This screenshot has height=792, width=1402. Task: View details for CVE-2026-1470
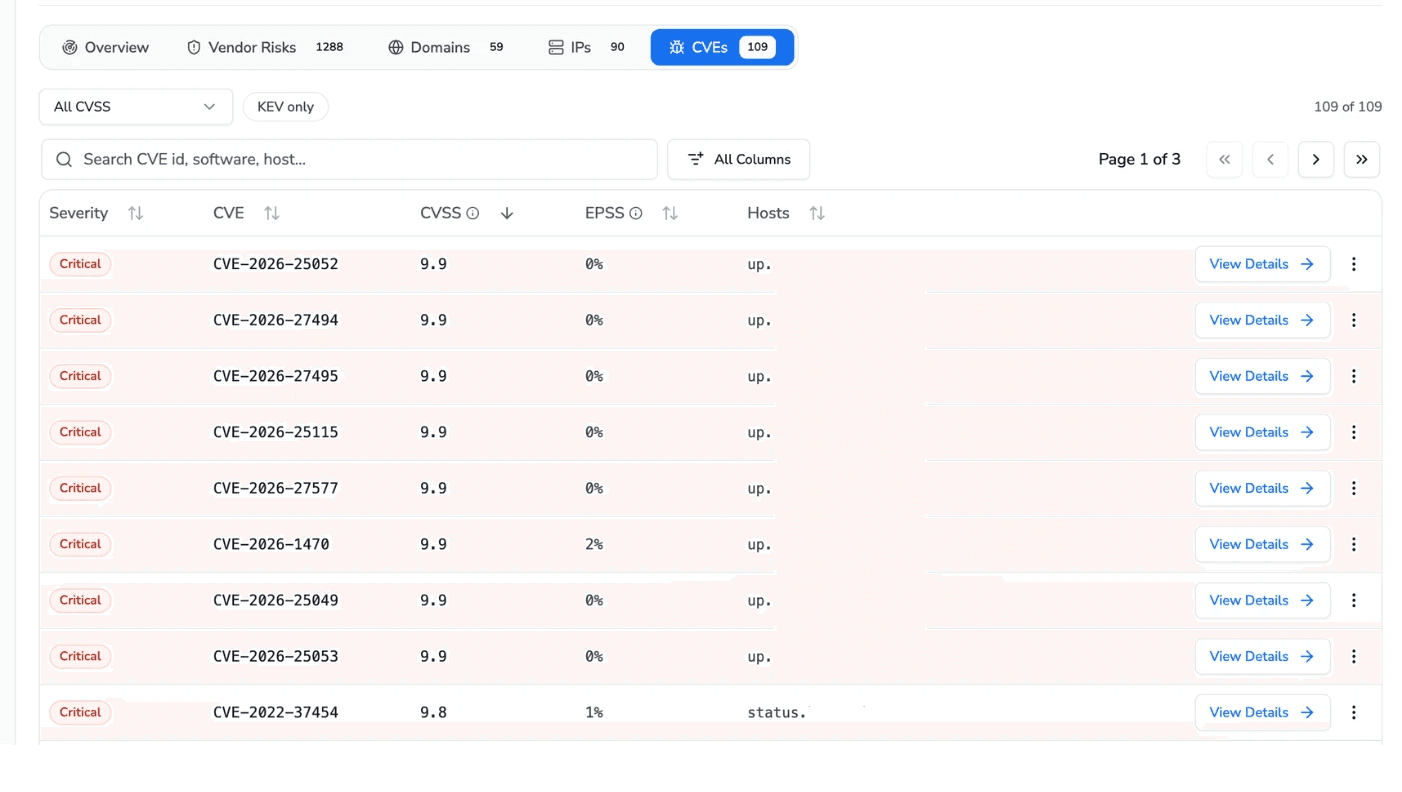(1262, 544)
